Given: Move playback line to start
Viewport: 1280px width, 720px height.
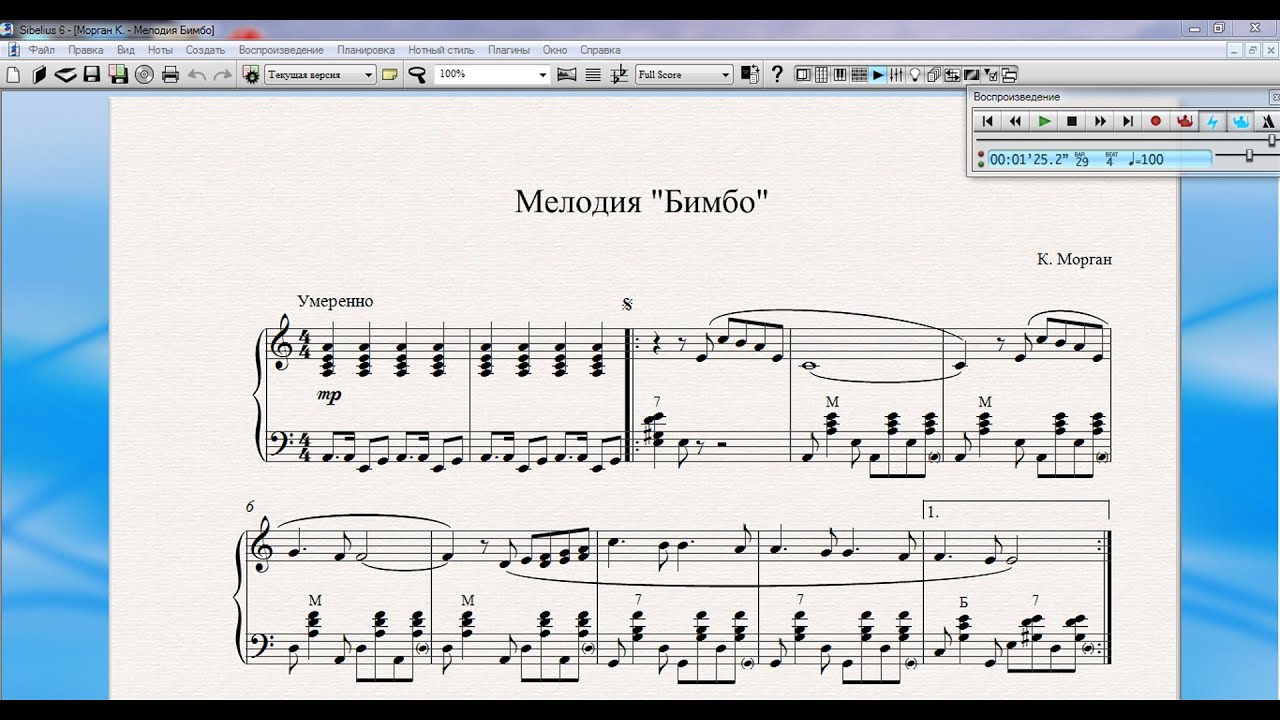Looking at the screenshot, I should (987, 121).
